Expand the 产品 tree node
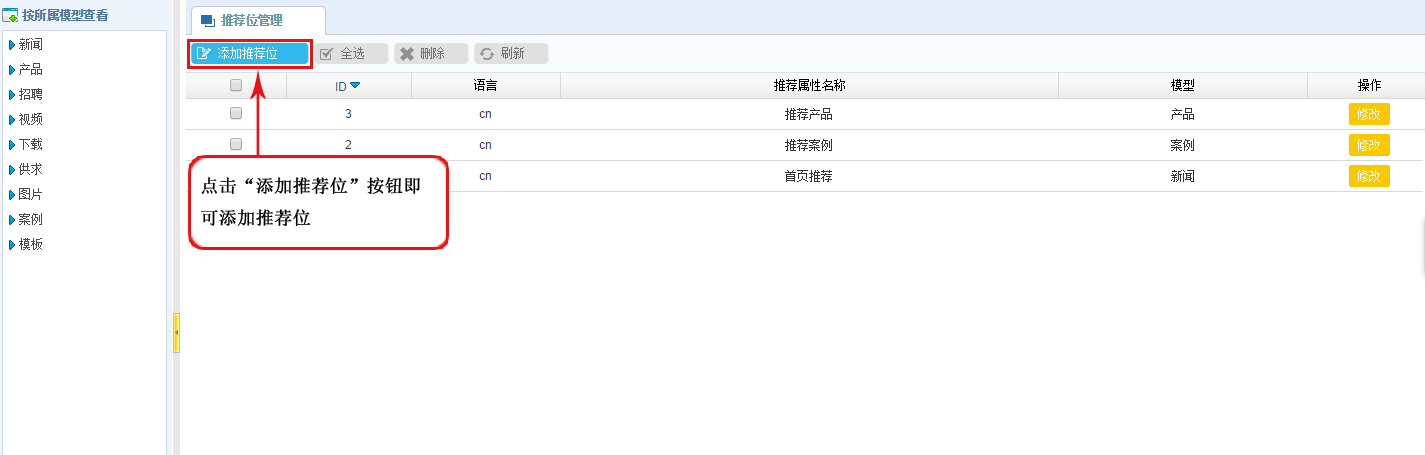1425x455 pixels. click(x=11, y=69)
